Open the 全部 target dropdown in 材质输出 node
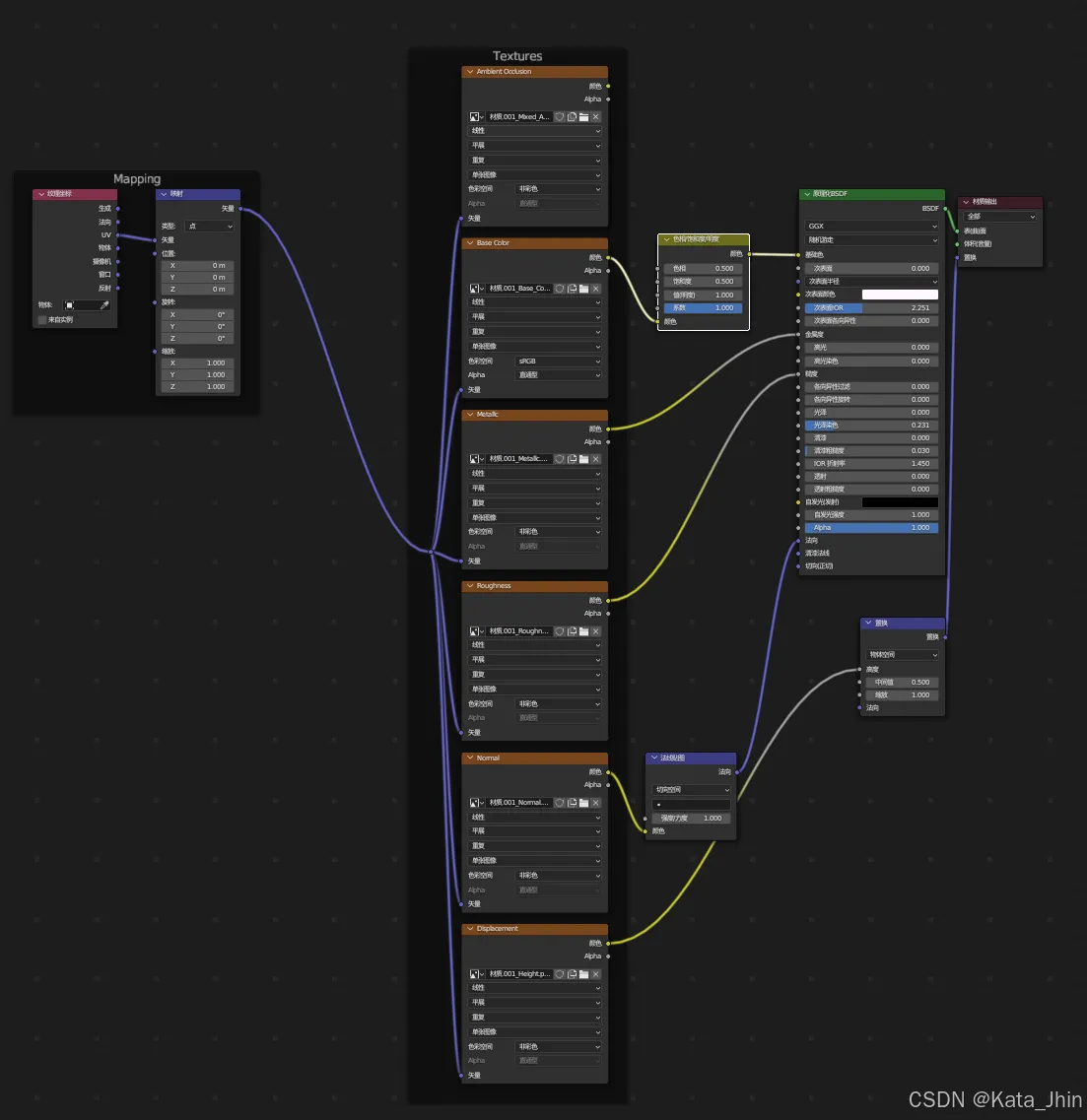1087x1120 pixels. coord(1000,217)
